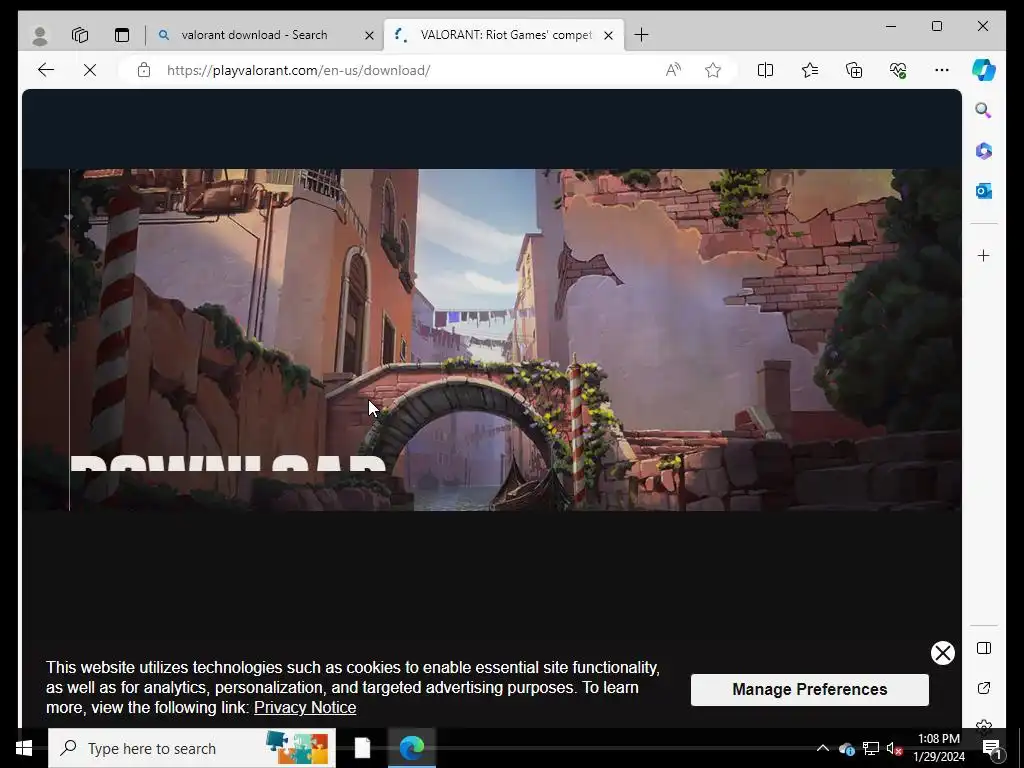This screenshot has height=768, width=1024.
Task: Open the Workspaces icon
Action: [x=80, y=35]
